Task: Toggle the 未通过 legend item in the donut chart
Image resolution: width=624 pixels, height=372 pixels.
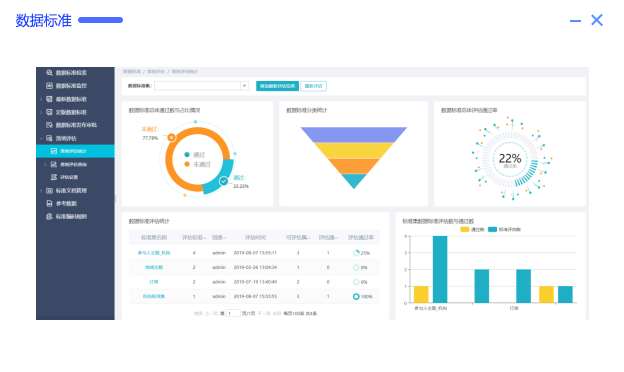Action: pyautogui.click(x=197, y=164)
